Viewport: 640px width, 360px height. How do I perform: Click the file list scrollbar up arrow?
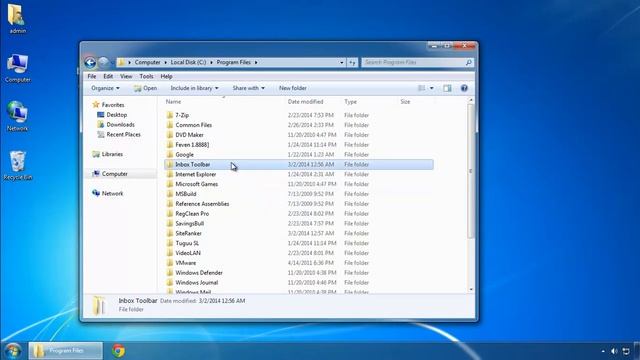(x=471, y=100)
